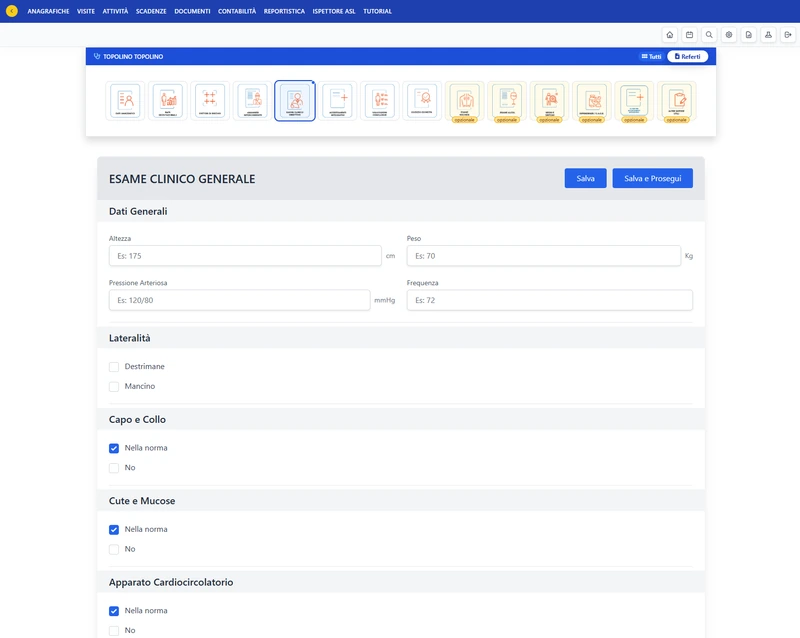This screenshot has width=800, height=638.
Task: Tick the Destrimane checkbox
Action: click(114, 367)
